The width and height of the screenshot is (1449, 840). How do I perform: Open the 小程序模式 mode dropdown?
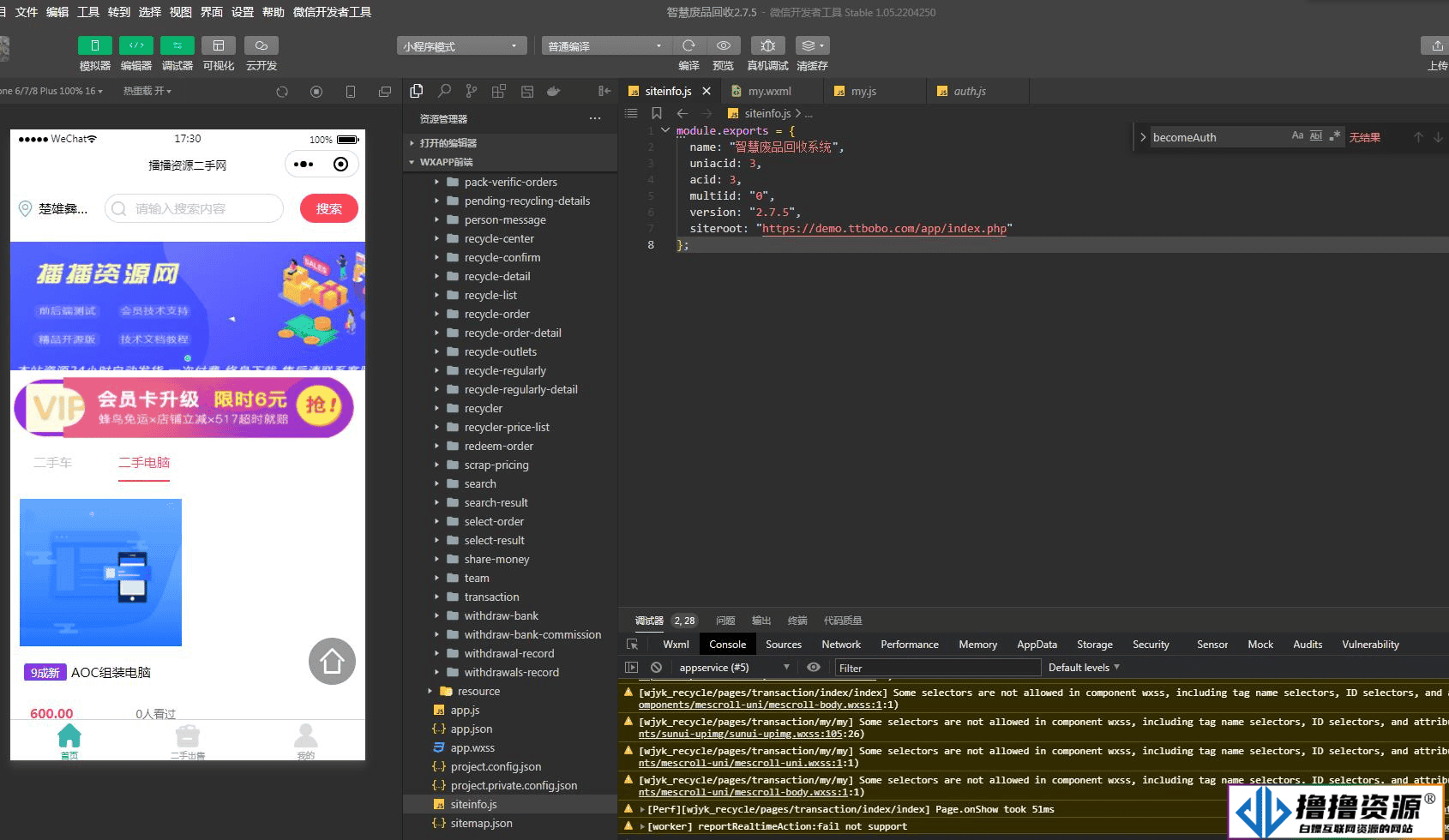(461, 46)
